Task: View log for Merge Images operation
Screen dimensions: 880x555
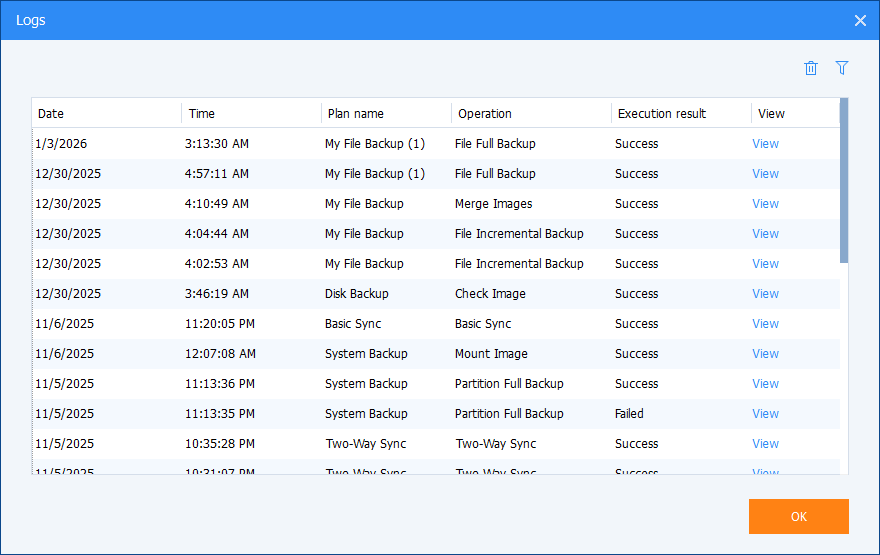Action: tap(765, 204)
